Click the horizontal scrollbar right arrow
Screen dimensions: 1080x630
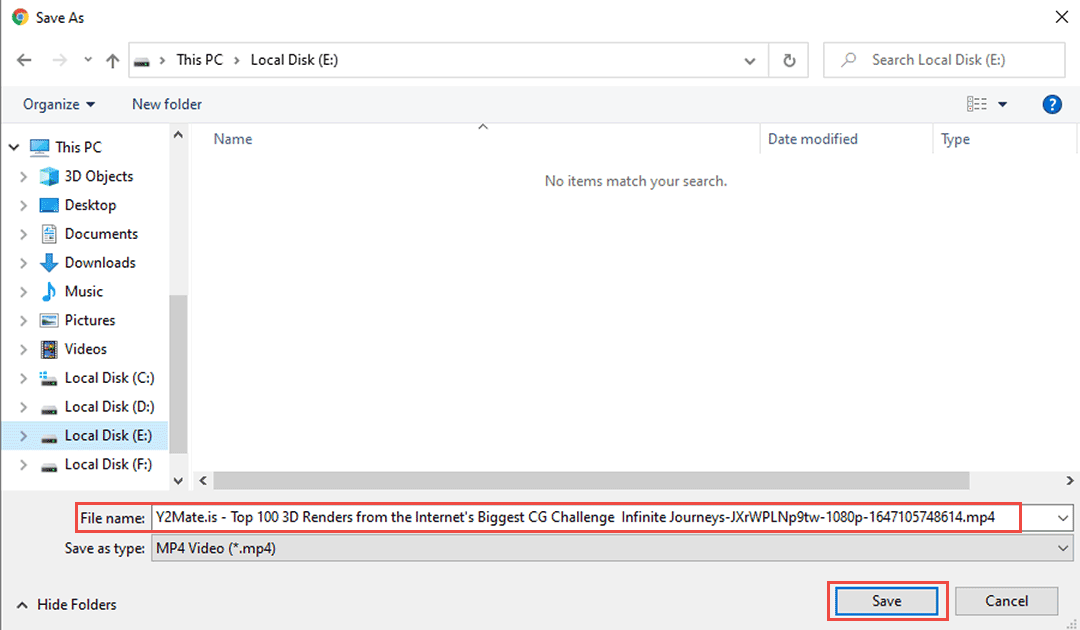click(x=1070, y=481)
